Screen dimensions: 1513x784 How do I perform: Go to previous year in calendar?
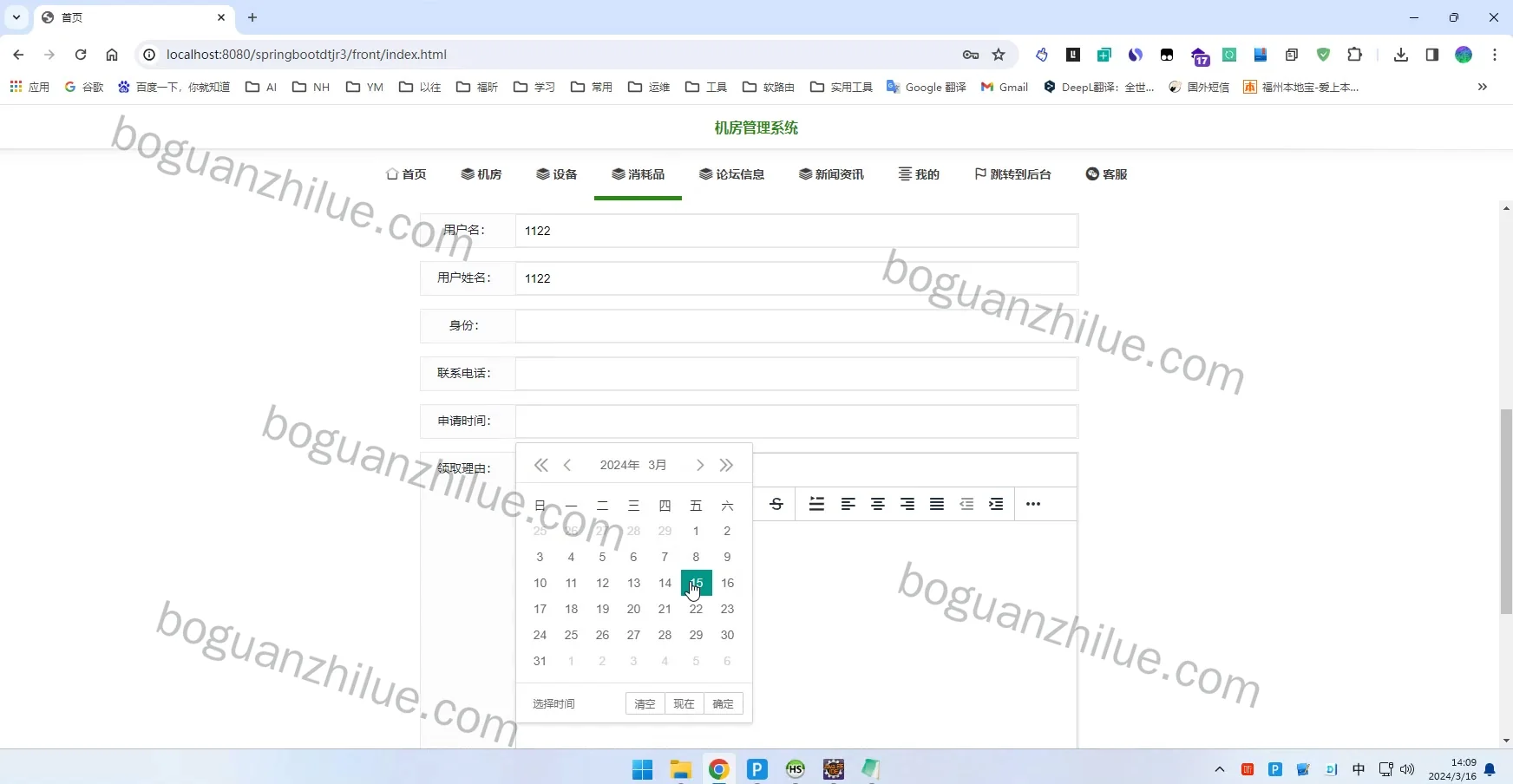coord(541,466)
